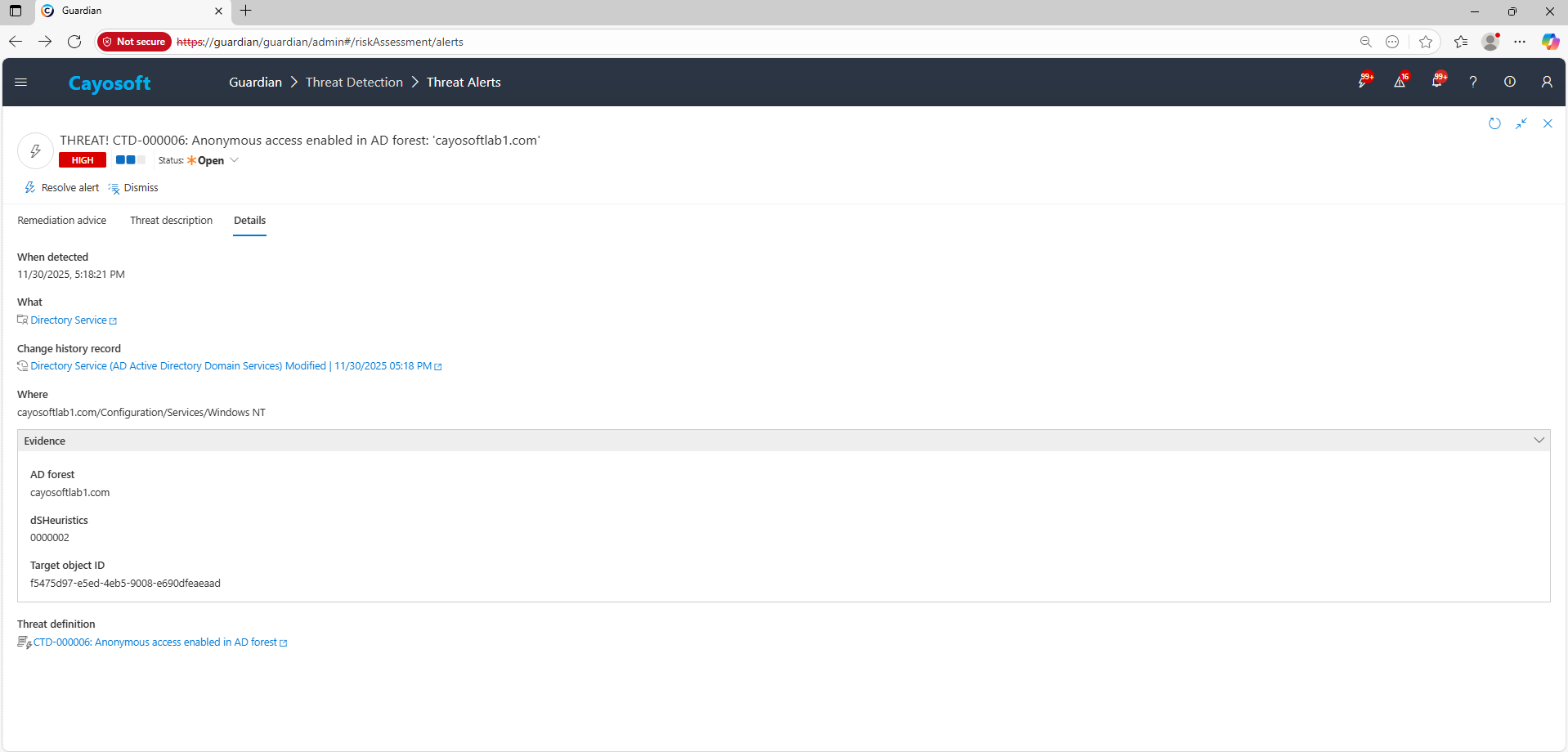Open the user account profile icon
Screen dimensions: 1568x752
(1547, 83)
